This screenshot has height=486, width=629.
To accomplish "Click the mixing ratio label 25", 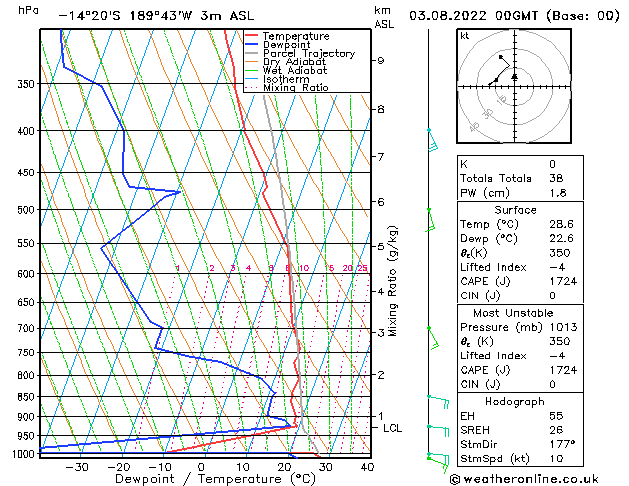I will click(x=362, y=268).
